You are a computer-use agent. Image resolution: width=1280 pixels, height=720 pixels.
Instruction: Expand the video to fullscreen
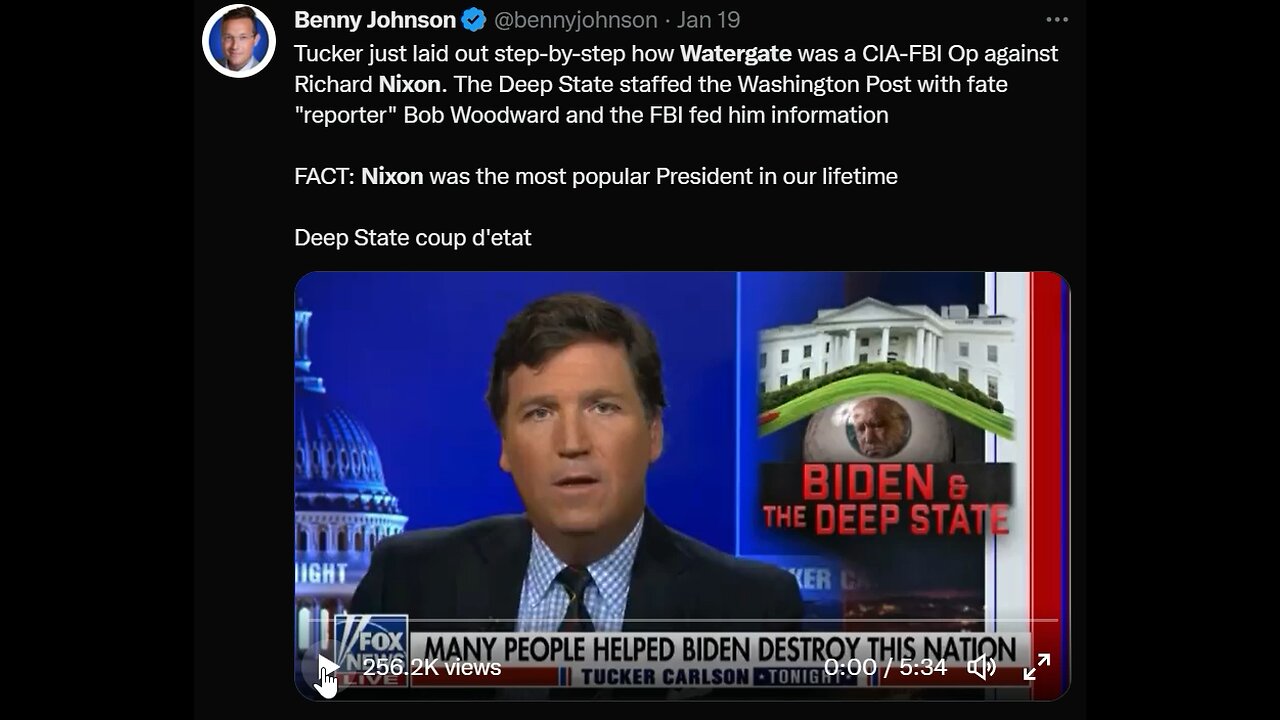coord(1037,667)
